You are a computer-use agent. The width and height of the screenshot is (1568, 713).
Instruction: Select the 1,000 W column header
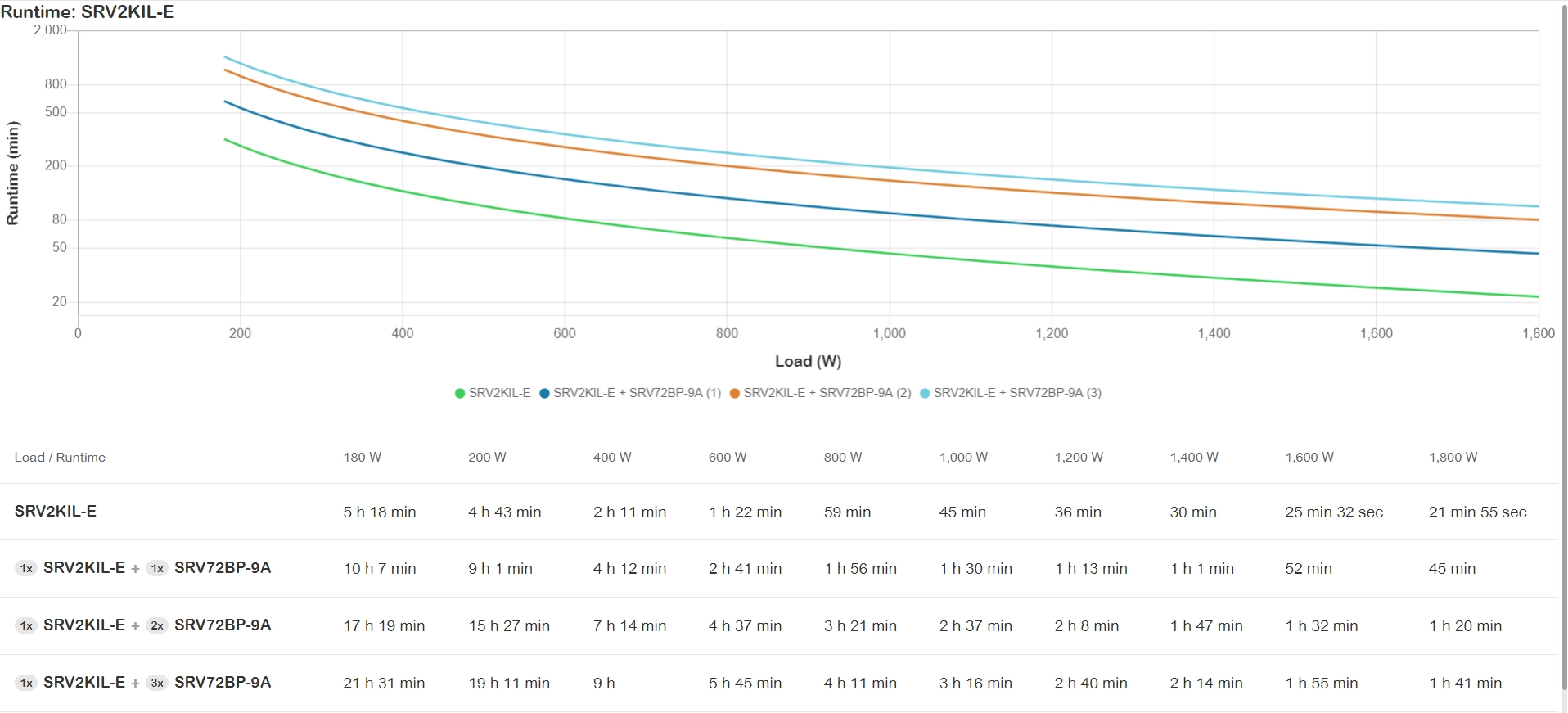(963, 458)
